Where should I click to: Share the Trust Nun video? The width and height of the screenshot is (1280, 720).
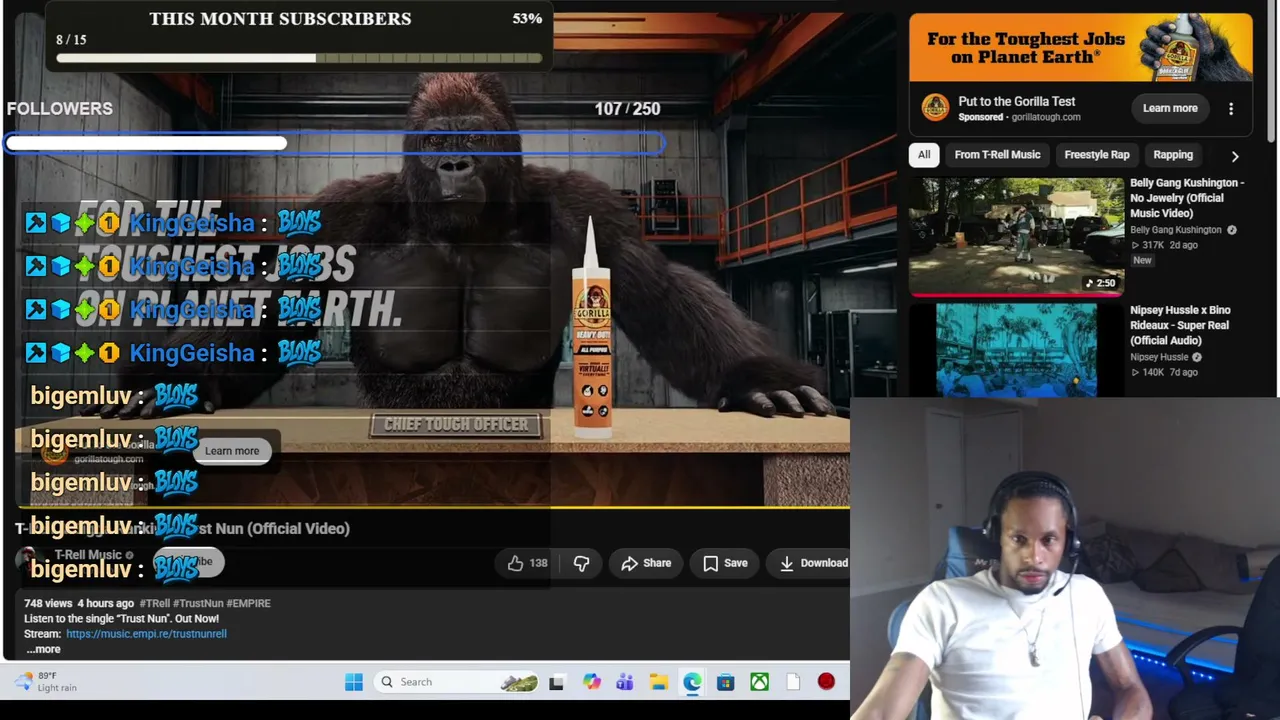click(x=646, y=563)
